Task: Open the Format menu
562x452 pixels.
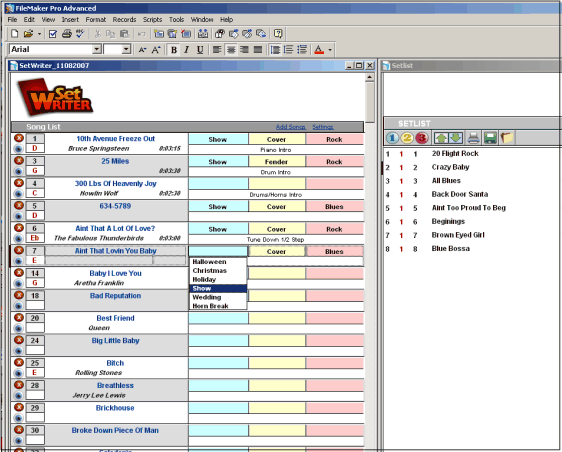Action: coord(96,19)
